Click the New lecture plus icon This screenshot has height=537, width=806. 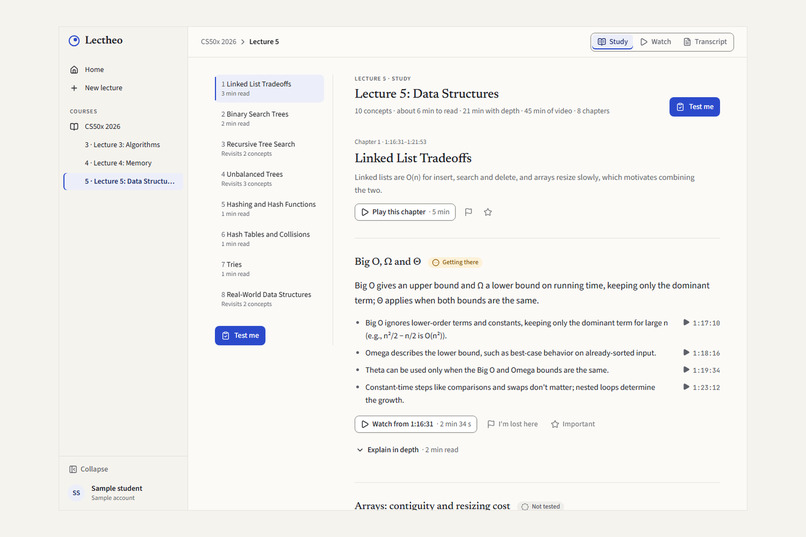[74, 88]
